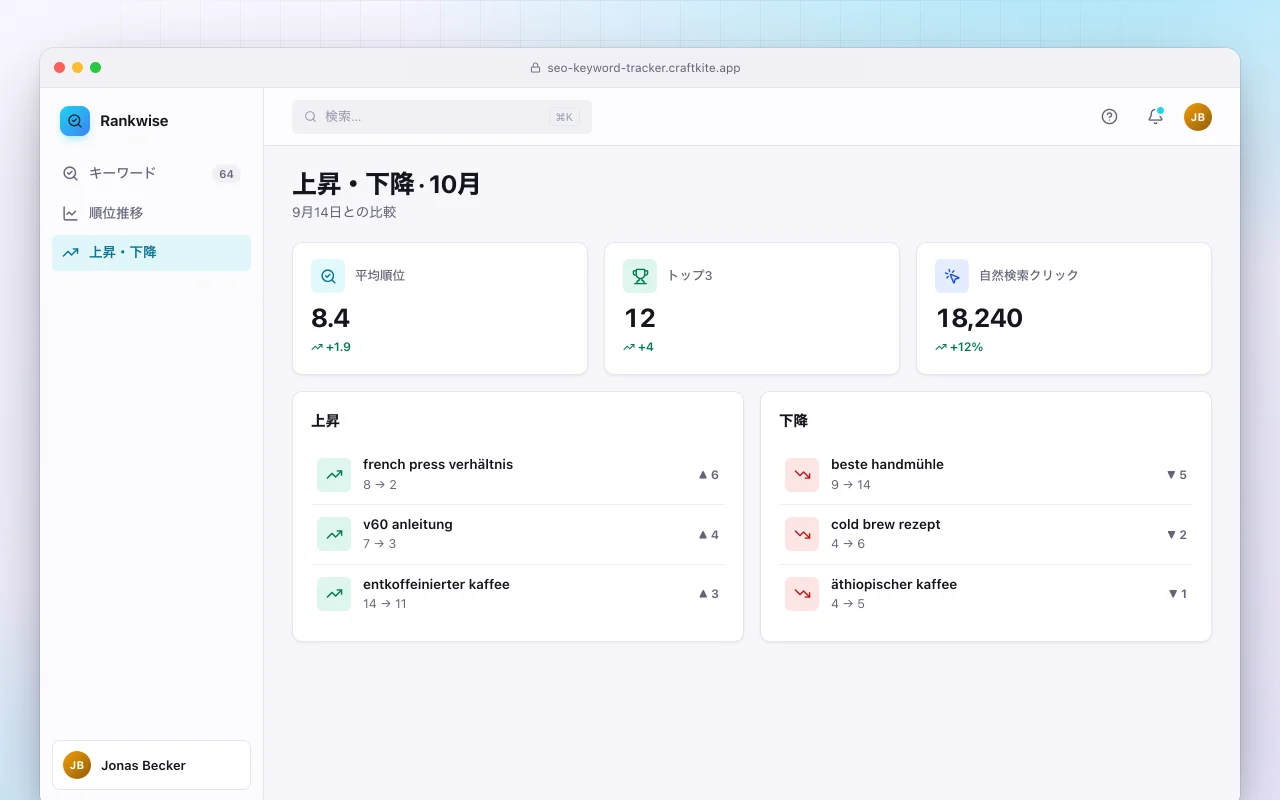Click trend-up icon for entkoffeinierter kaffee
Image resolution: width=1280 pixels, height=800 pixels.
coord(334,594)
